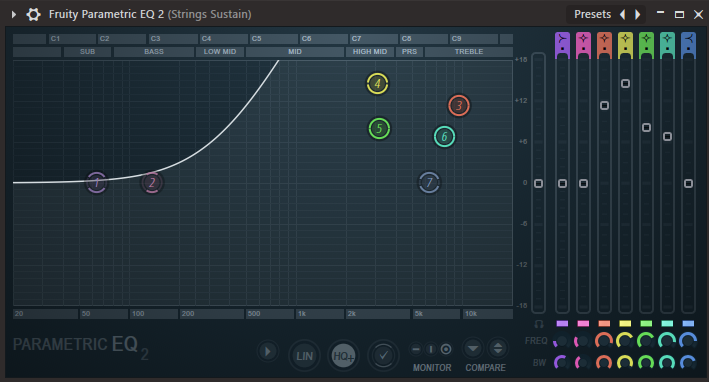Image resolution: width=709 pixels, height=382 pixels.
Task: Click the green band 5 FREQ knob
Action: pyautogui.click(x=646, y=341)
